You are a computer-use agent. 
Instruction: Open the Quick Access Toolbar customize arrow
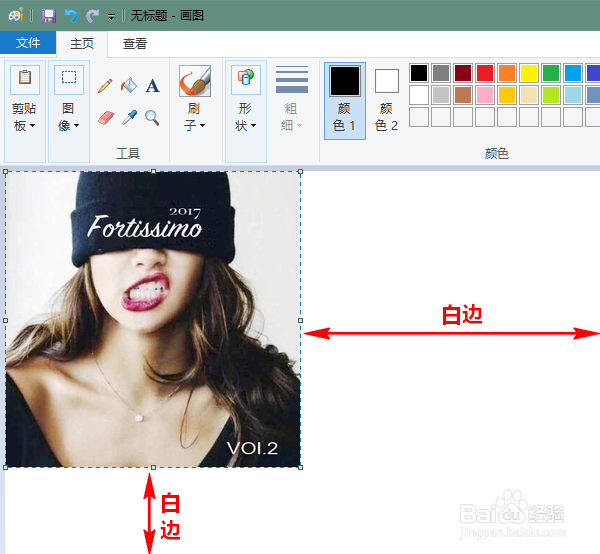[111, 17]
